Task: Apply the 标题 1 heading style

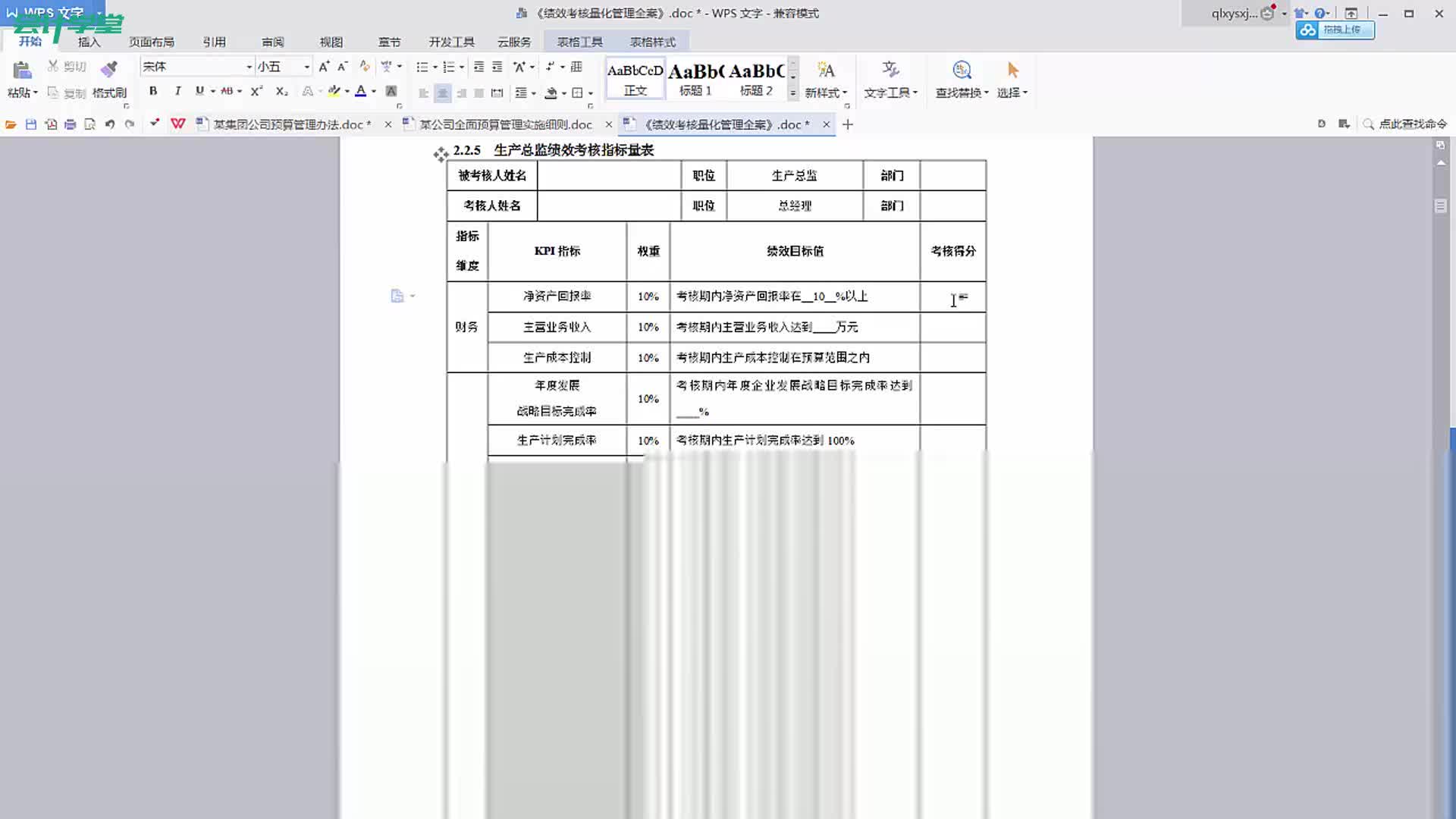Action: (x=695, y=79)
